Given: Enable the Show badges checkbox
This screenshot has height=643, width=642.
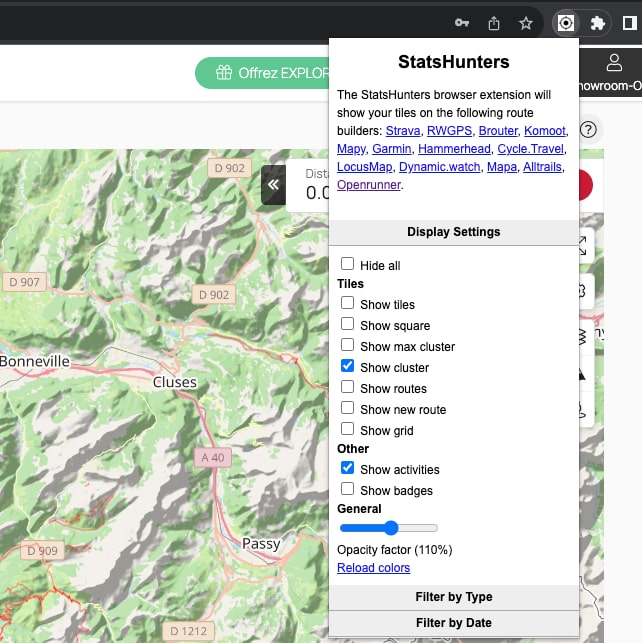Looking at the screenshot, I should (x=347, y=488).
